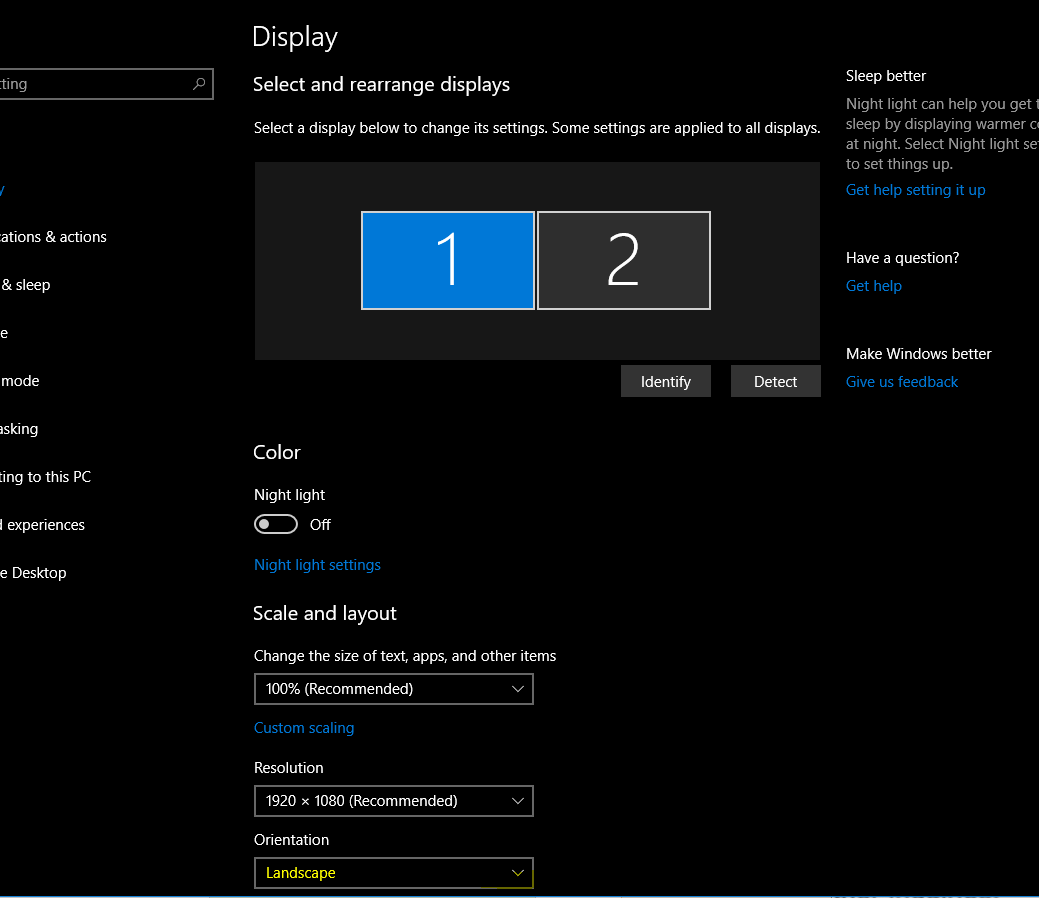Expand the Landscape orientation dropdown
This screenshot has height=898, width=1039.
tap(393, 873)
